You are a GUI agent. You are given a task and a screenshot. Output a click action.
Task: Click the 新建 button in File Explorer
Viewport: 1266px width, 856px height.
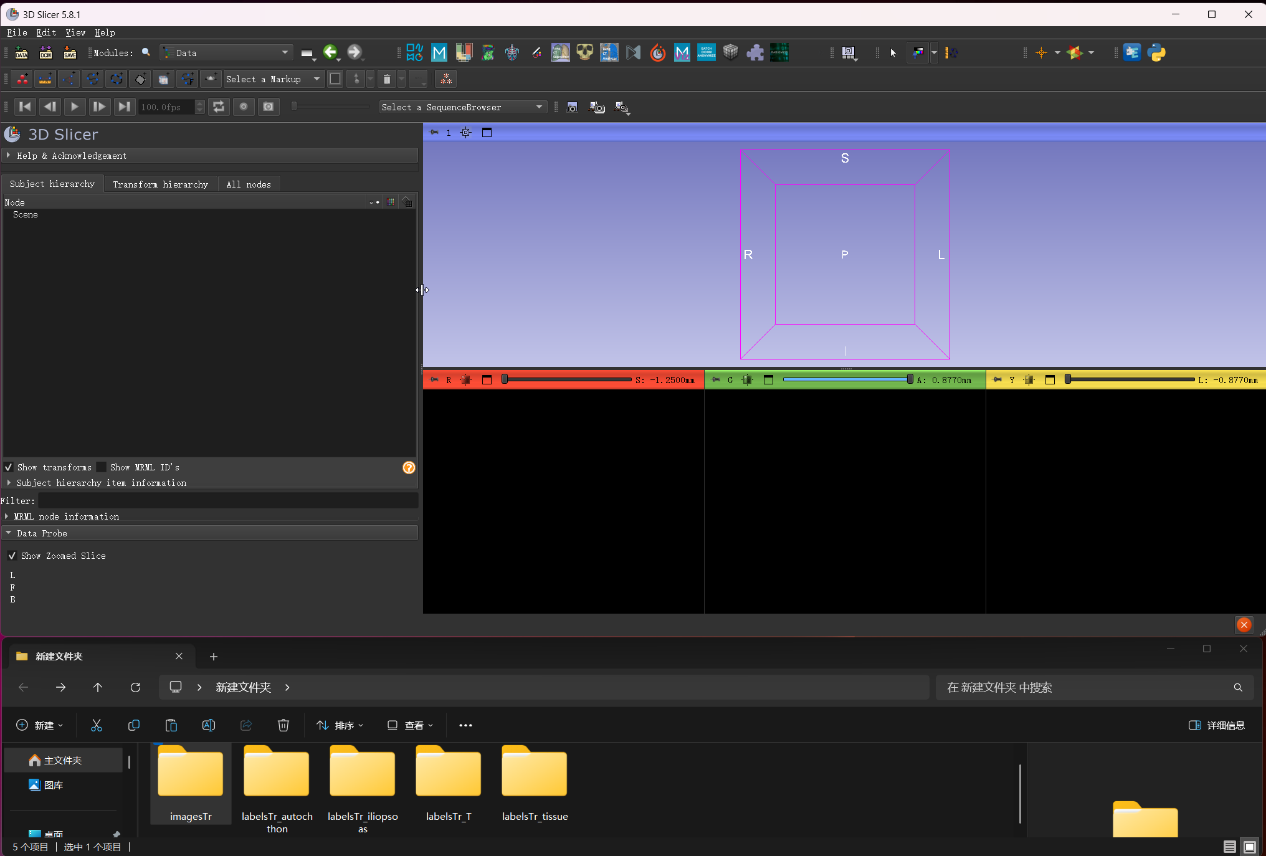(x=40, y=725)
